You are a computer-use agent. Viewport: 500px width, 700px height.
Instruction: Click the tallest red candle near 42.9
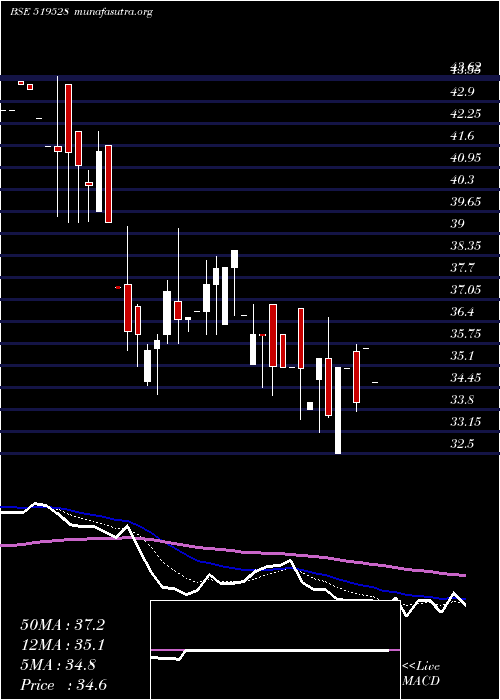68,118
